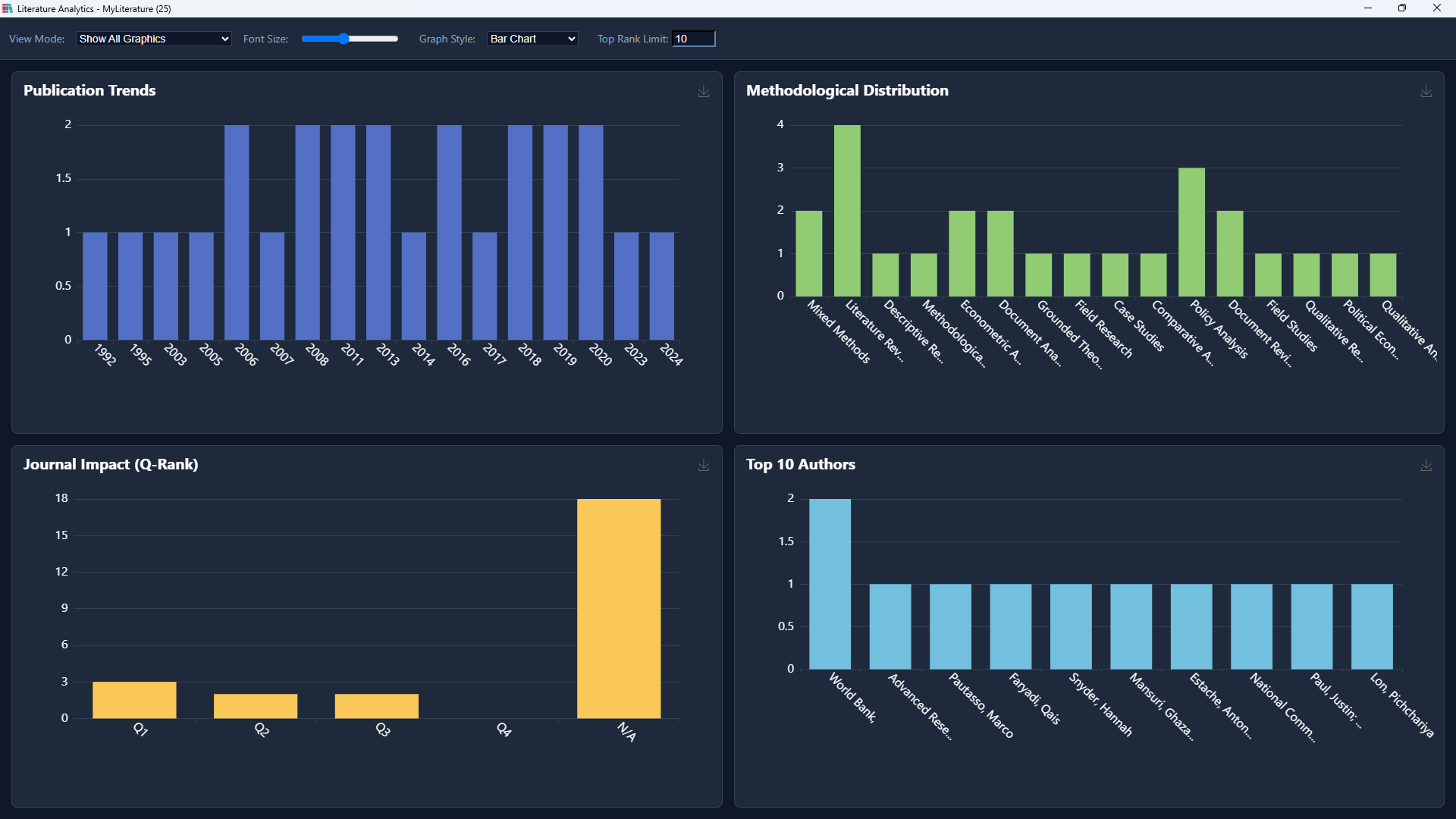Maximize or restore the application window
Viewport: 1456px width, 819px height.
[1402, 8]
